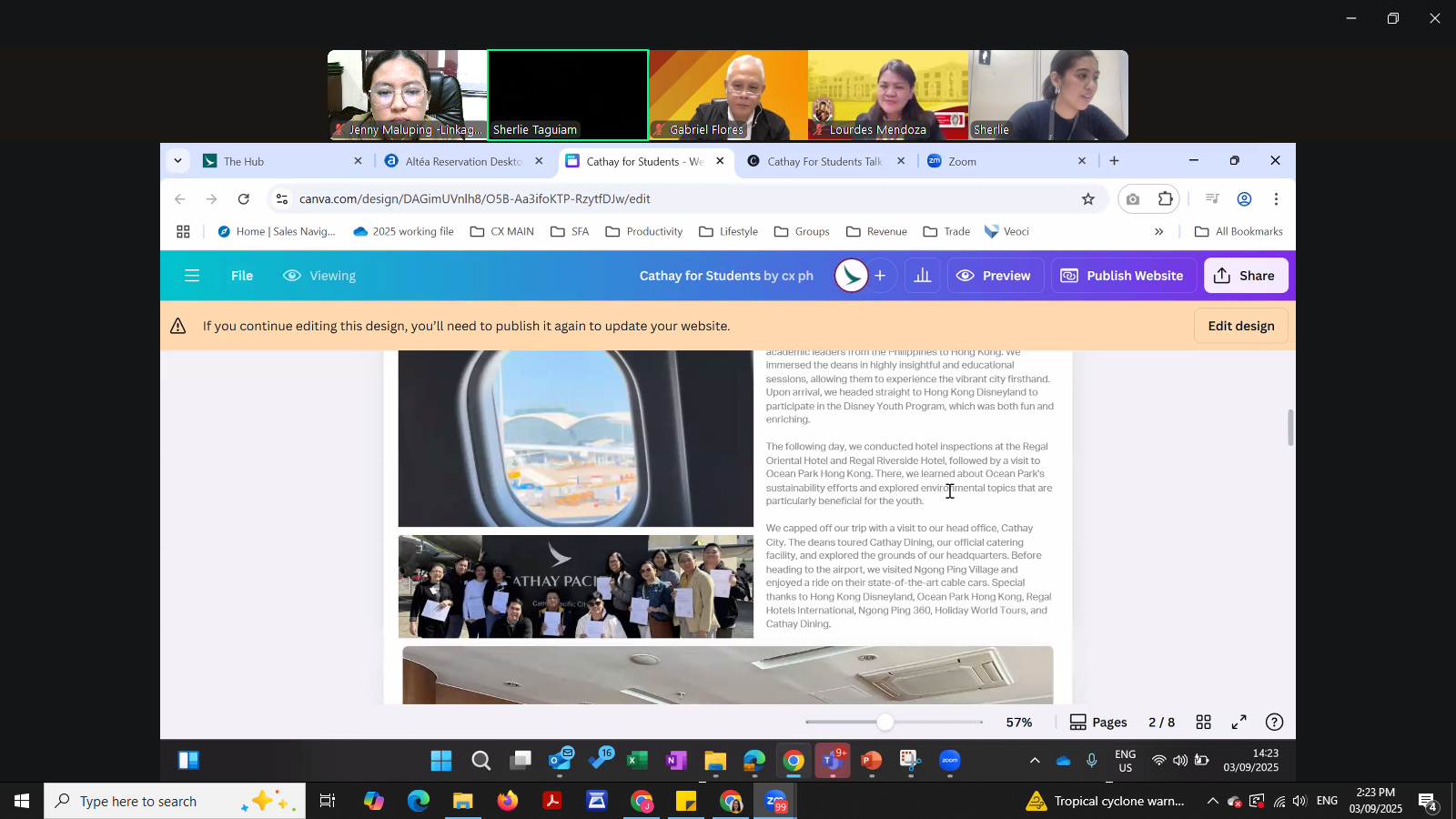
Task: Enter fullscreen presentation mode
Action: point(1239,722)
